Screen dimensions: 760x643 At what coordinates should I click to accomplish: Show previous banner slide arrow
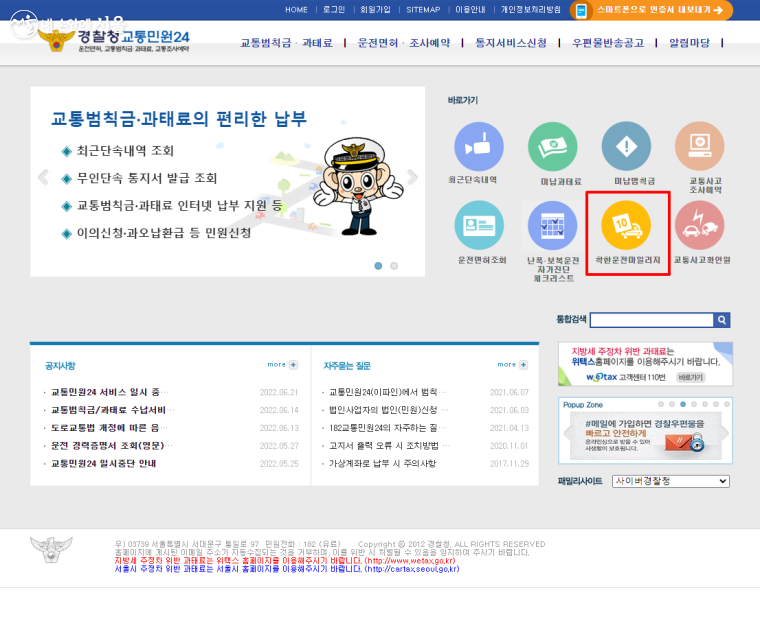(x=44, y=177)
